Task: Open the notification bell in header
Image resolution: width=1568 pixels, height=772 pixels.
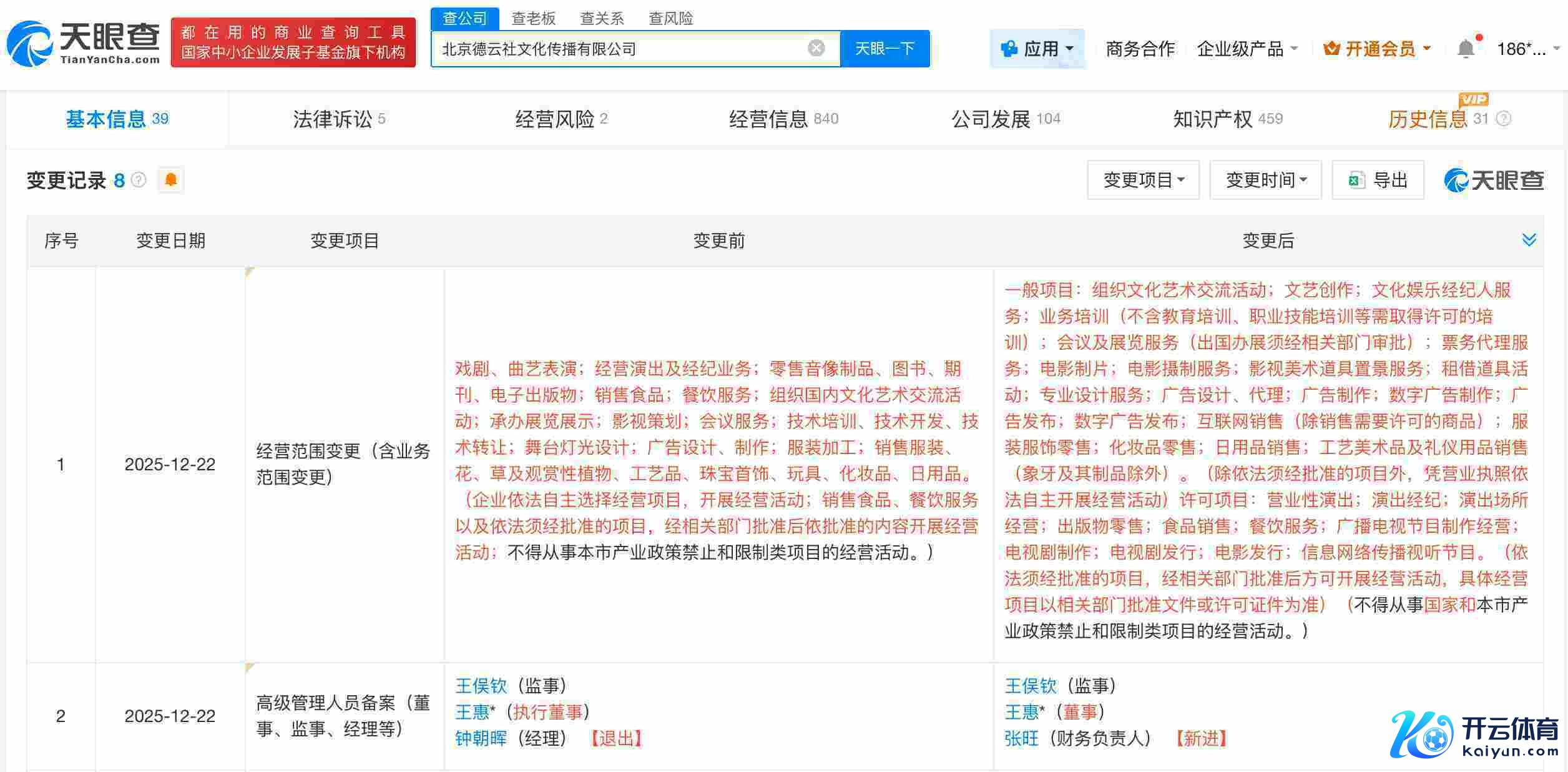Action: pos(1466,48)
